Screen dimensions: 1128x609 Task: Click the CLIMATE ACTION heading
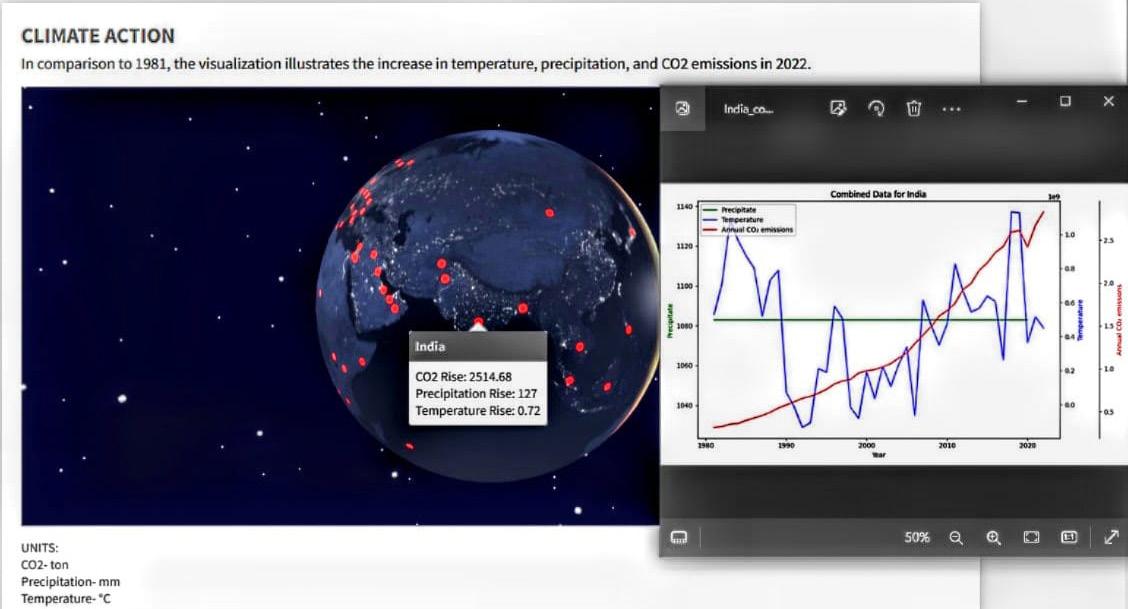(x=98, y=36)
